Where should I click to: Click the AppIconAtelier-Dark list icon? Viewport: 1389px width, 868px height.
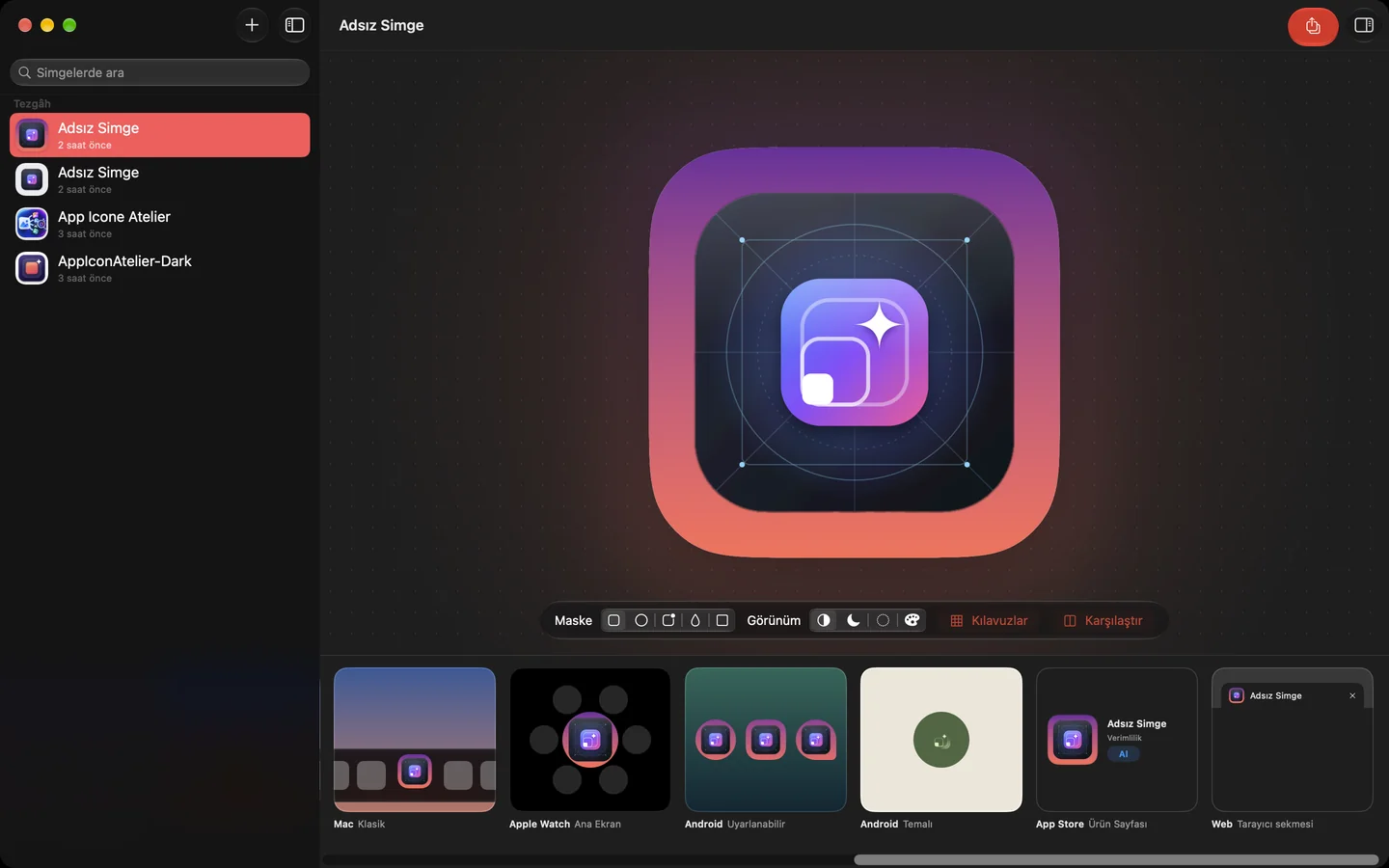point(32,268)
